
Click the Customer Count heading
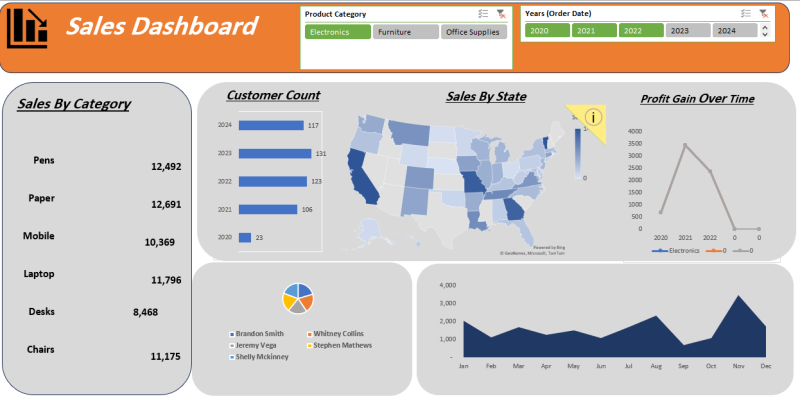point(273,95)
